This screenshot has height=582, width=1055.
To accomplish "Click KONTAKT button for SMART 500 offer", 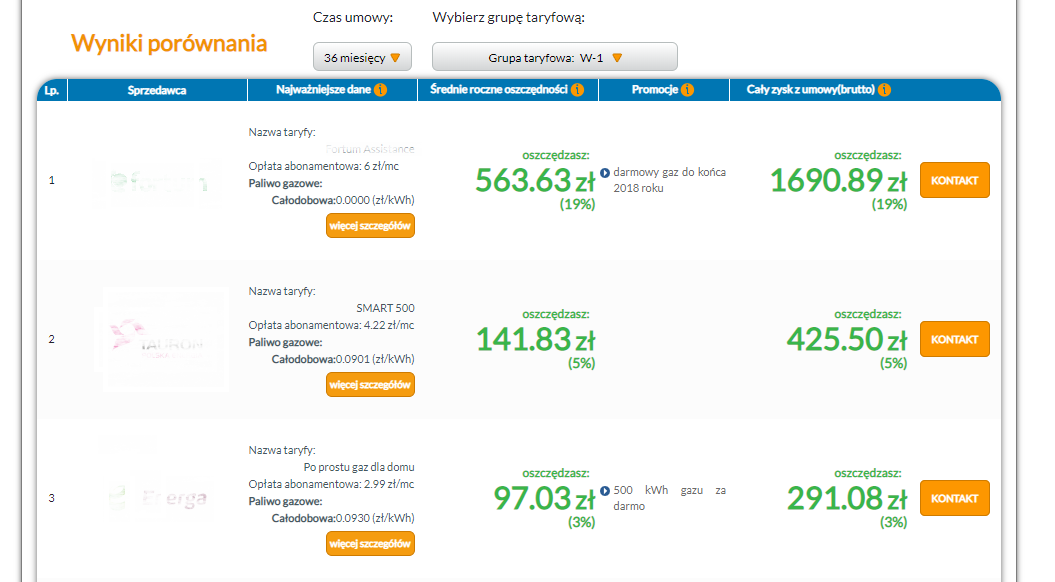I will click(x=954, y=339).
